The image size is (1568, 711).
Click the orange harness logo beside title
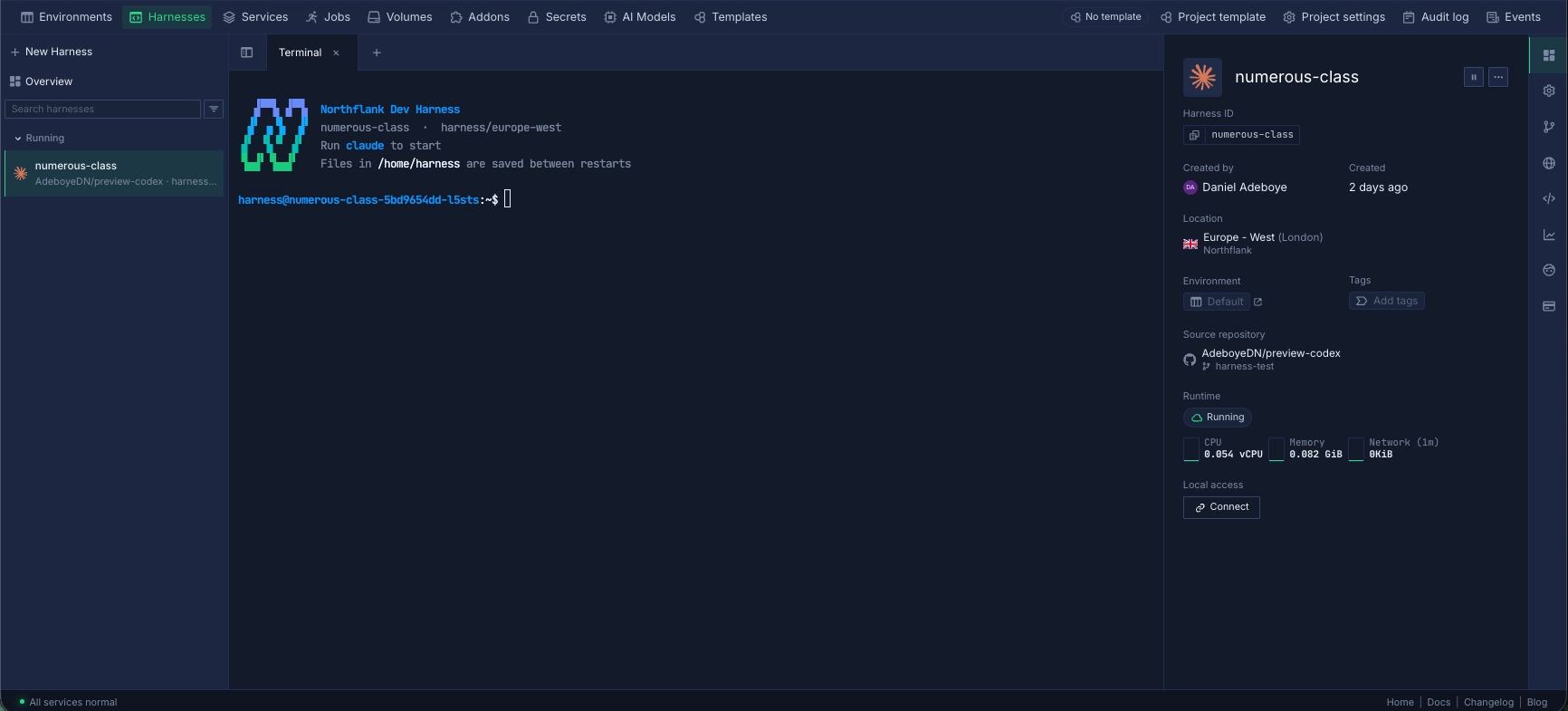point(1202,77)
